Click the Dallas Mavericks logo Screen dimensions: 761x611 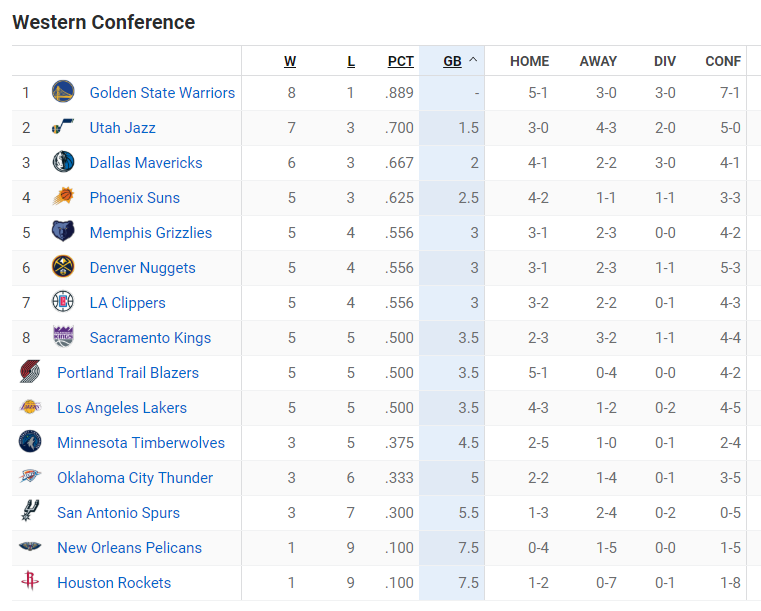[x=63, y=162]
